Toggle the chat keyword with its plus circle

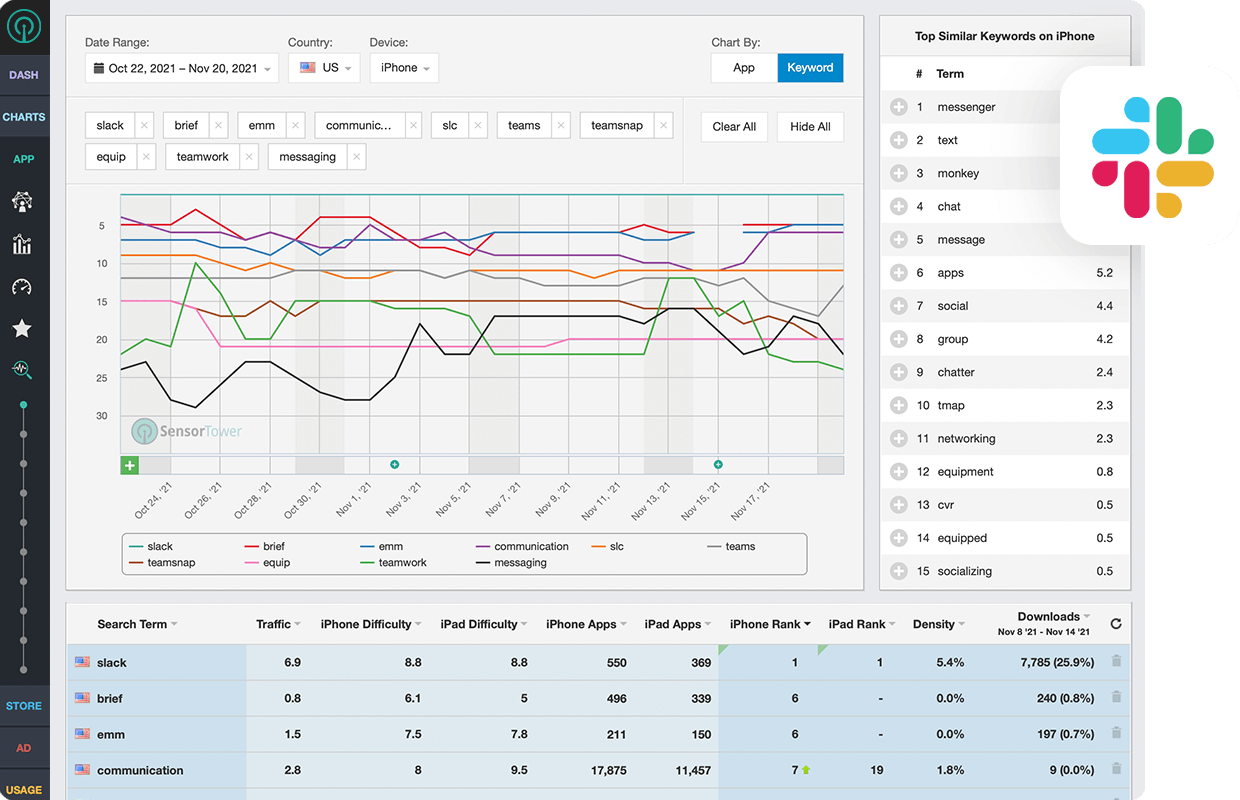point(898,206)
